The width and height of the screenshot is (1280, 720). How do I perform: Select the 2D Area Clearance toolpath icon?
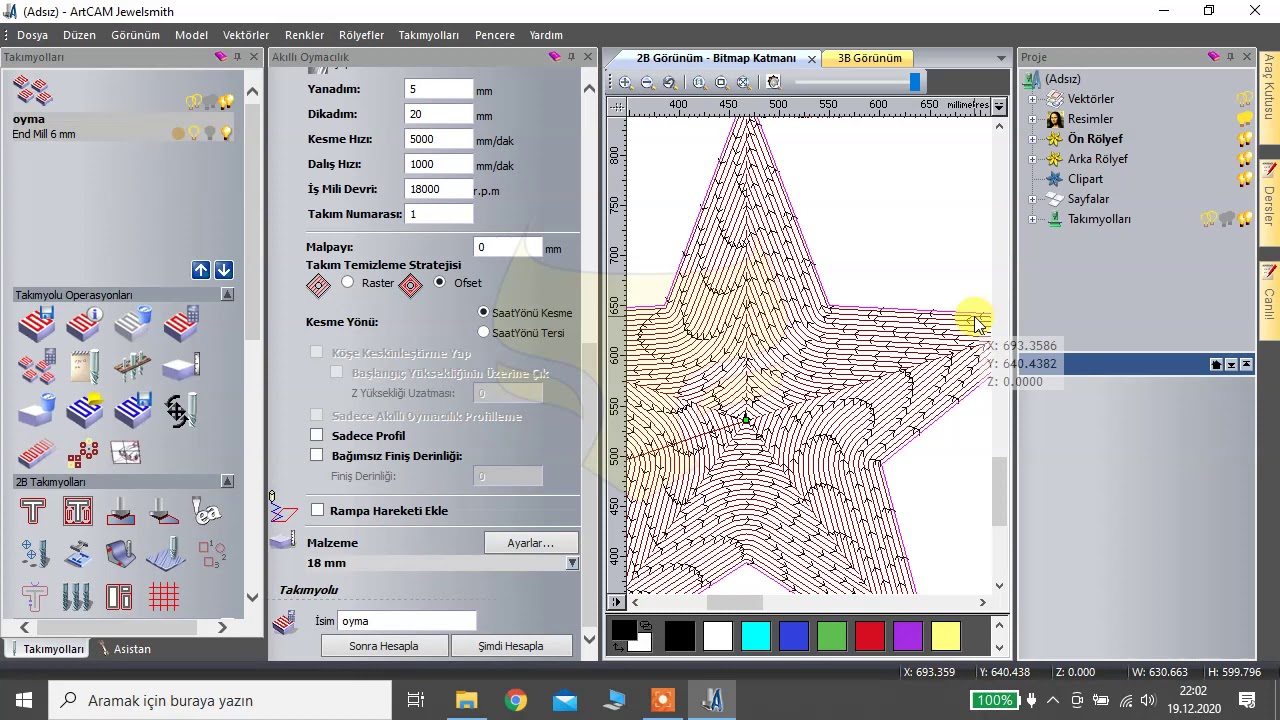(77, 511)
